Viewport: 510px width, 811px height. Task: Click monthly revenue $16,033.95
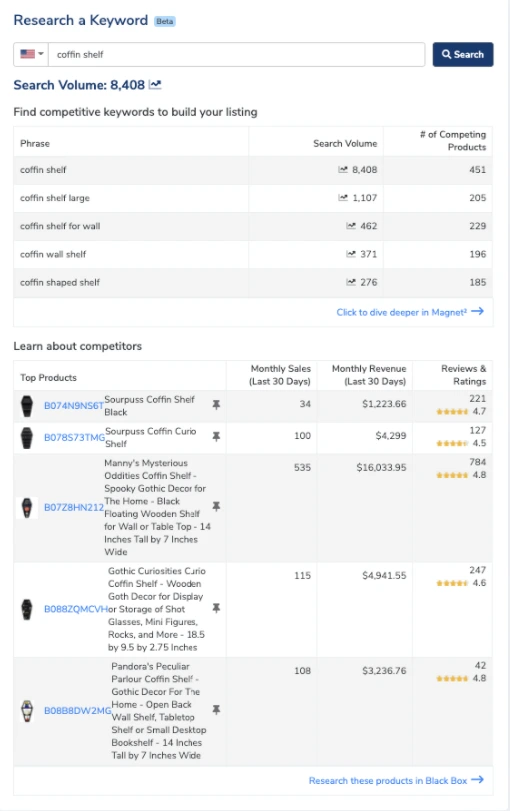(381, 468)
